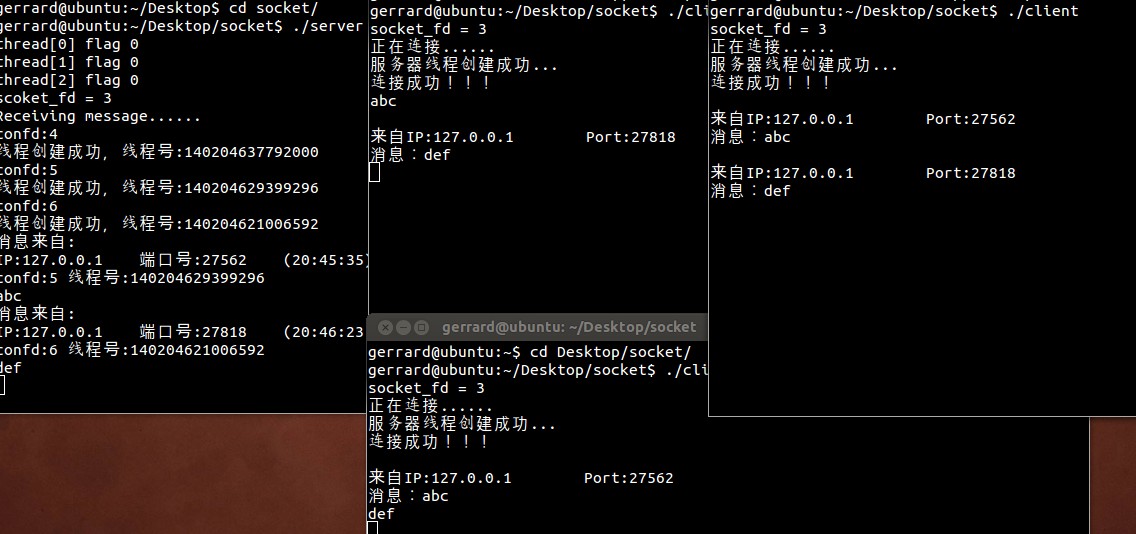The width and height of the screenshot is (1136, 534).
Task: Click 'def' message in server terminal
Action: coord(11,368)
